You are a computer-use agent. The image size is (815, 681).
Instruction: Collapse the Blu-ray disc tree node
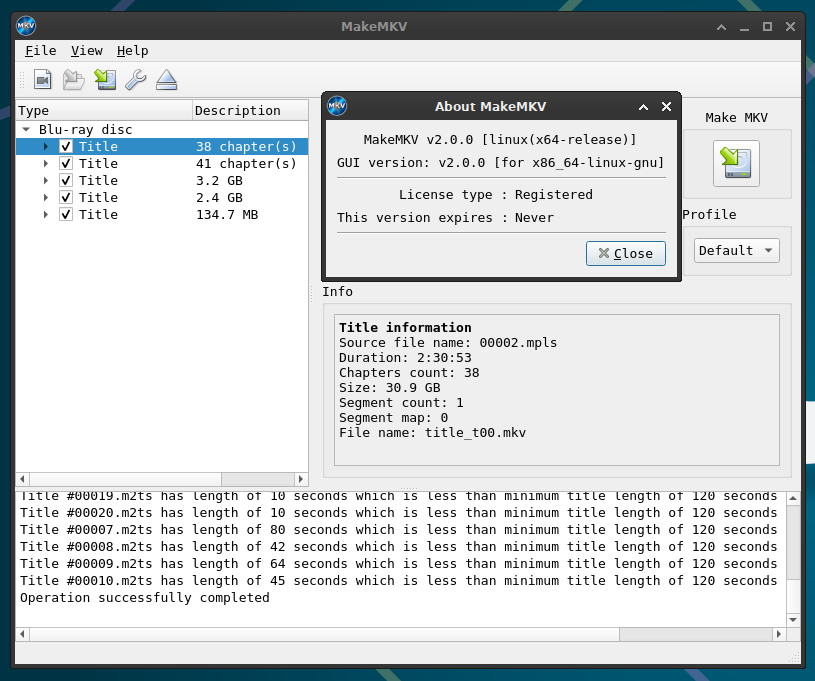(26, 129)
